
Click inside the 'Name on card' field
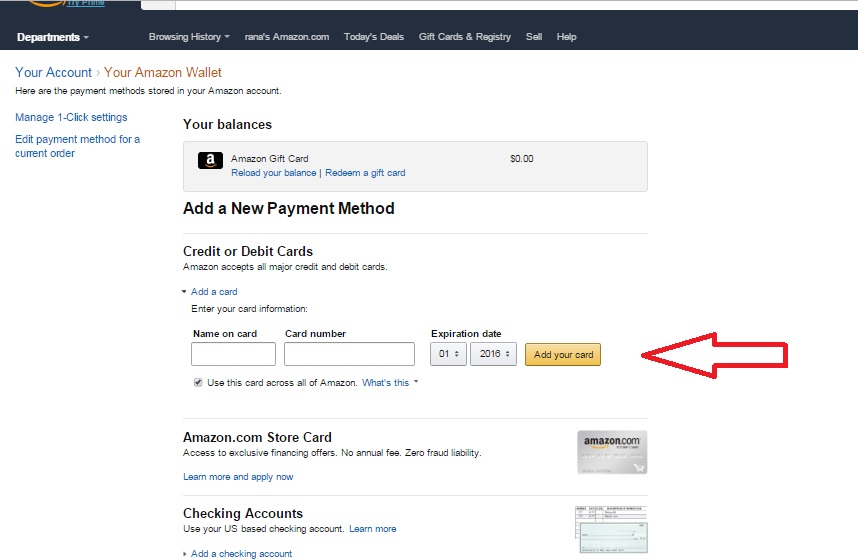tap(233, 354)
